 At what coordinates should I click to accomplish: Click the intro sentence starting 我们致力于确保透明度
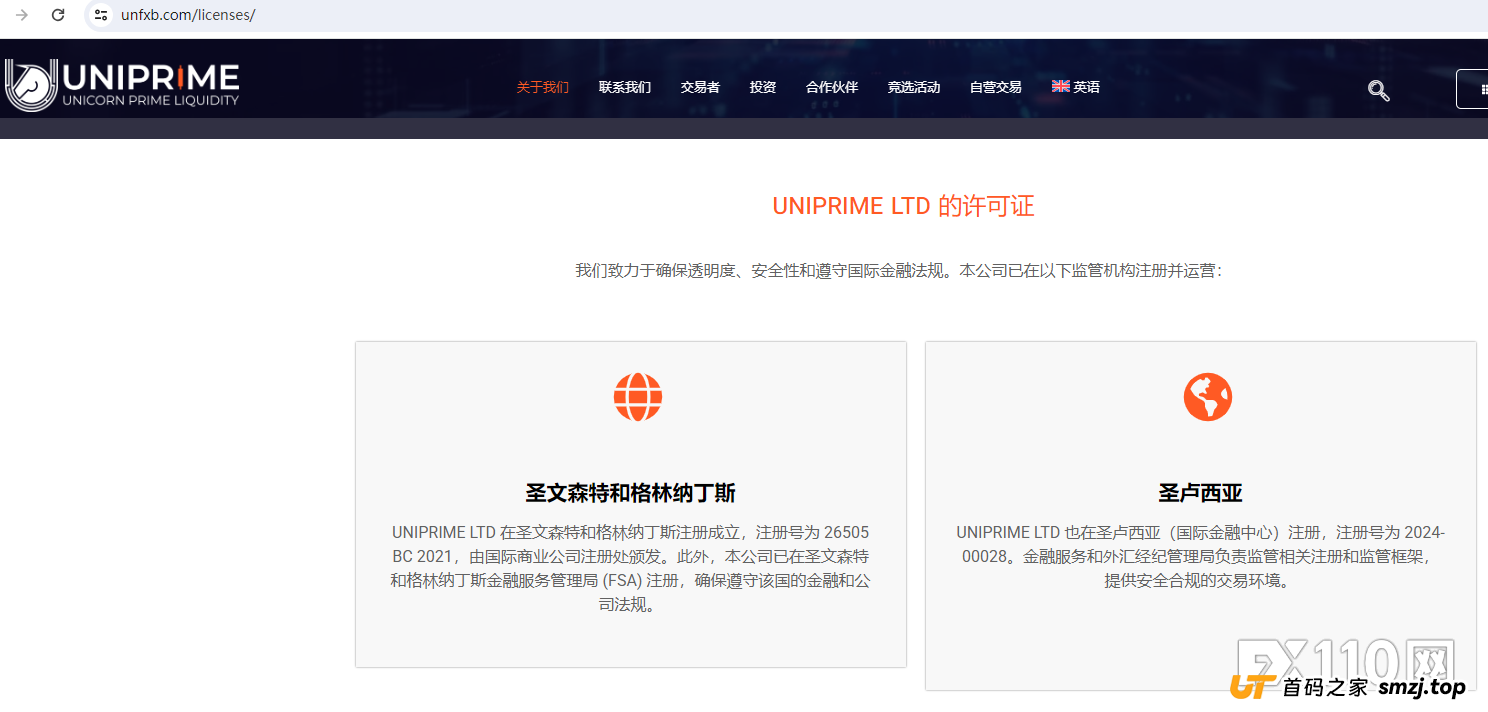click(899, 270)
